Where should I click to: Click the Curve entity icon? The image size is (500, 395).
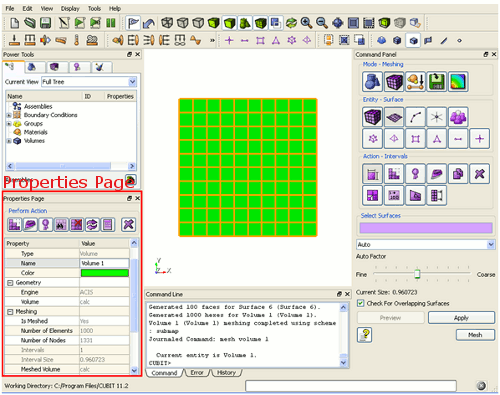[x=415, y=117]
